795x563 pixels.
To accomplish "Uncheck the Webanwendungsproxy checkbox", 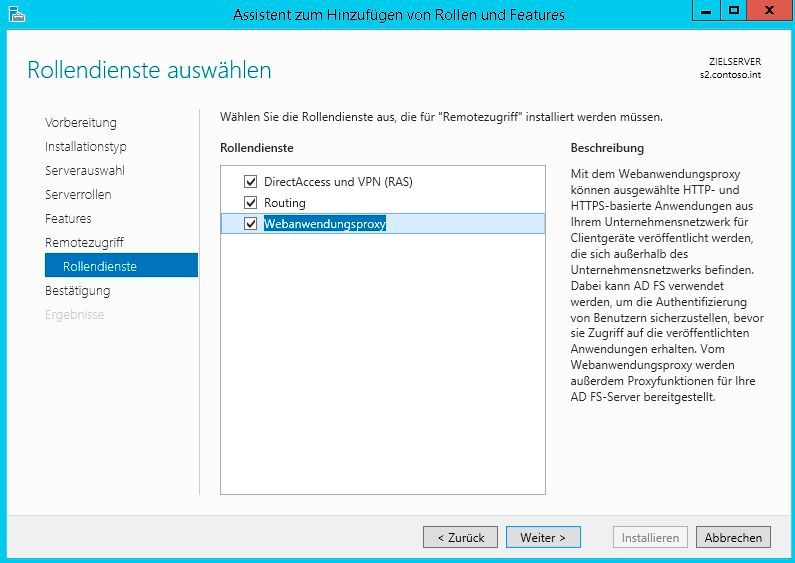I will (x=250, y=223).
